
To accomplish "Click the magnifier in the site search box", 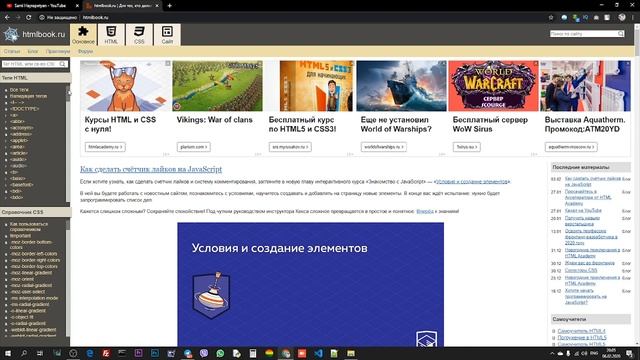I will (x=621, y=34).
